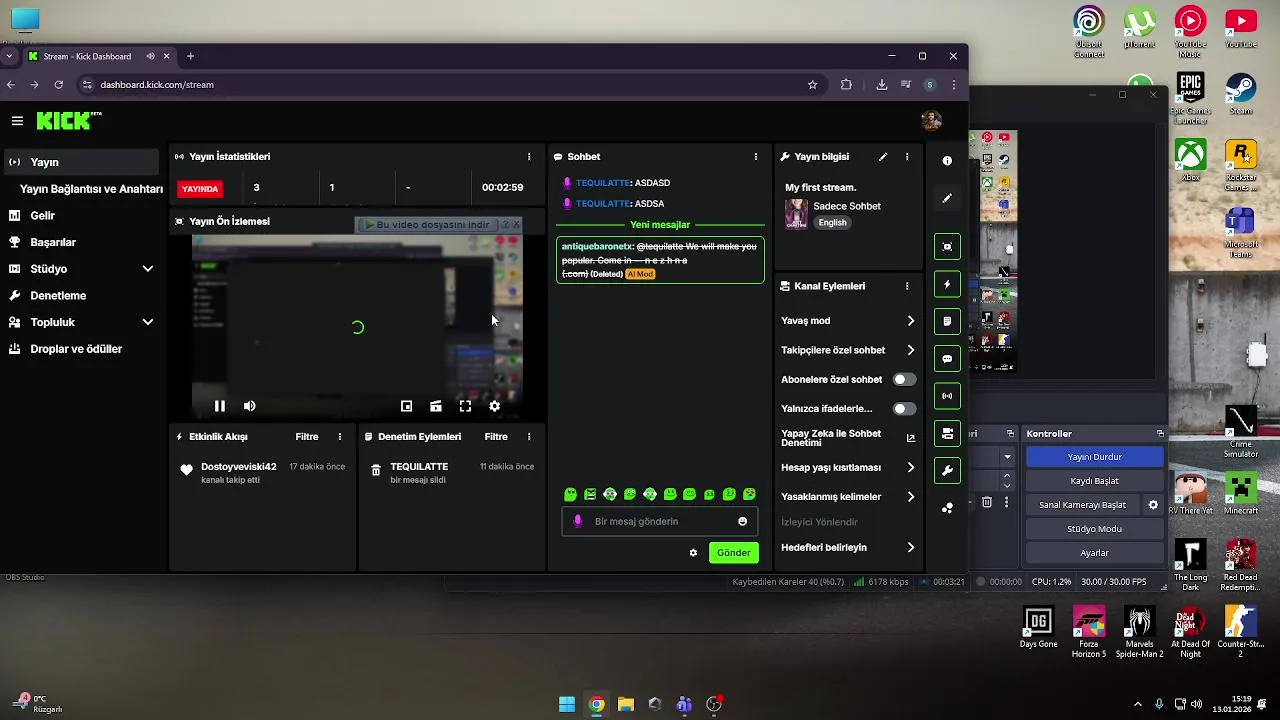Open stream preview settings gear

point(494,406)
